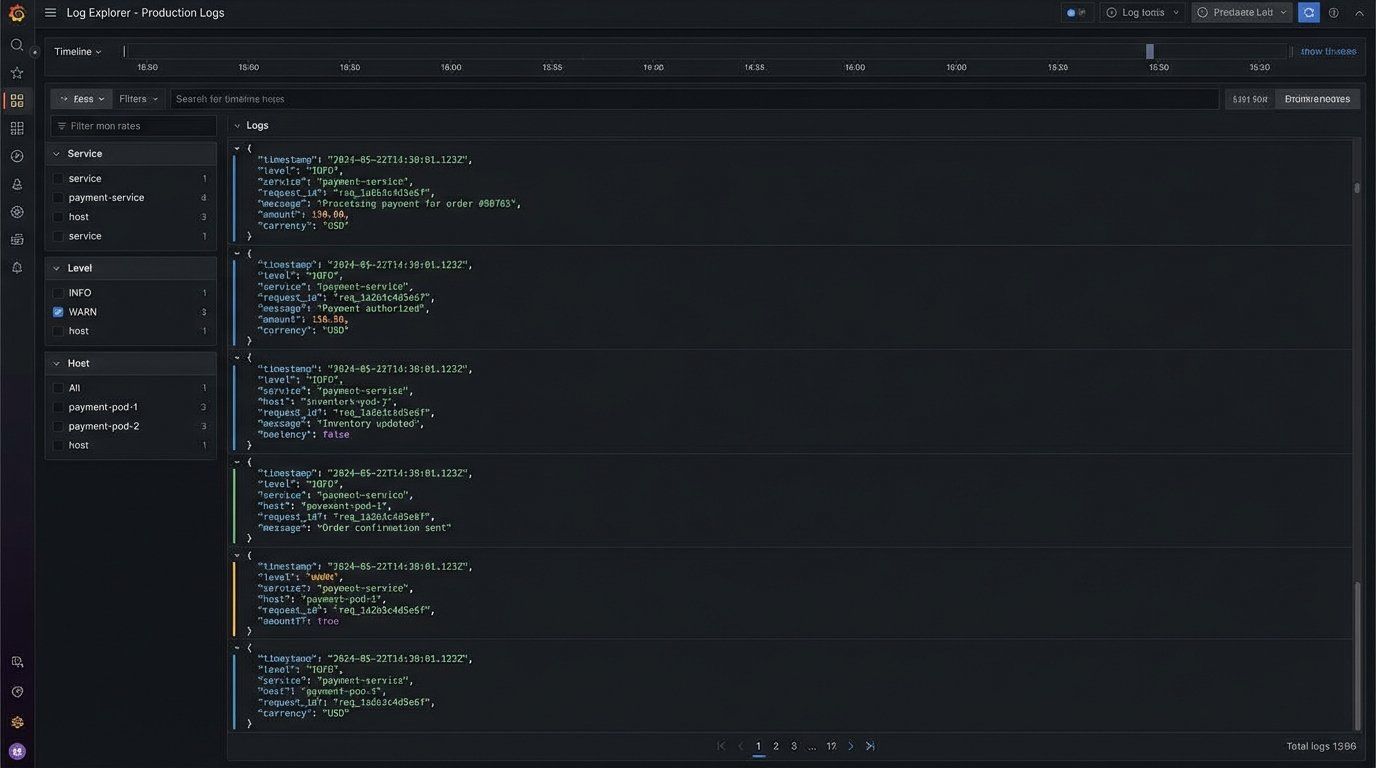Open the user profile avatar menu
The height and width of the screenshot is (768, 1376).
click(x=16, y=751)
